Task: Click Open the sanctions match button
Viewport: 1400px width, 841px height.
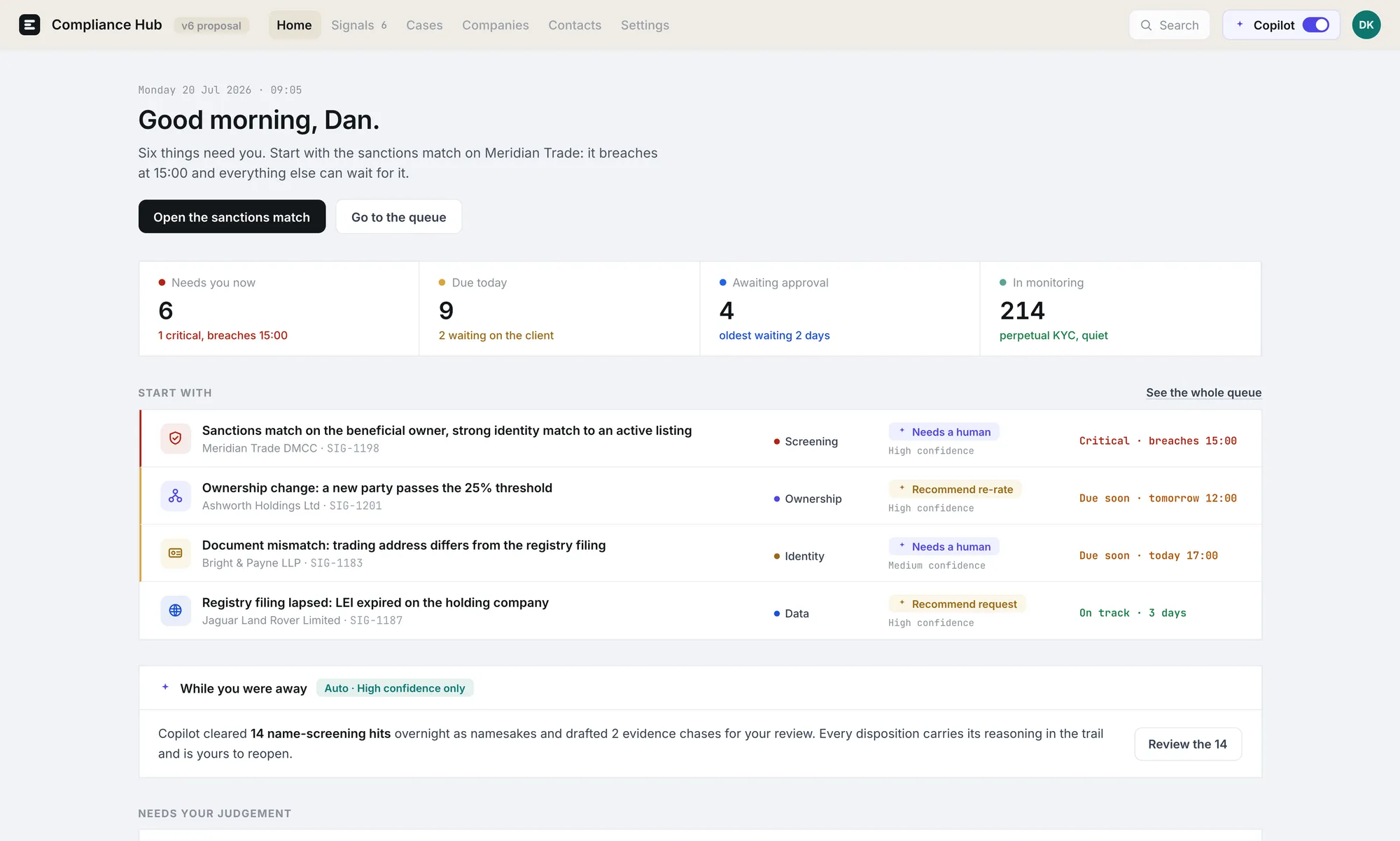Action: 232,217
